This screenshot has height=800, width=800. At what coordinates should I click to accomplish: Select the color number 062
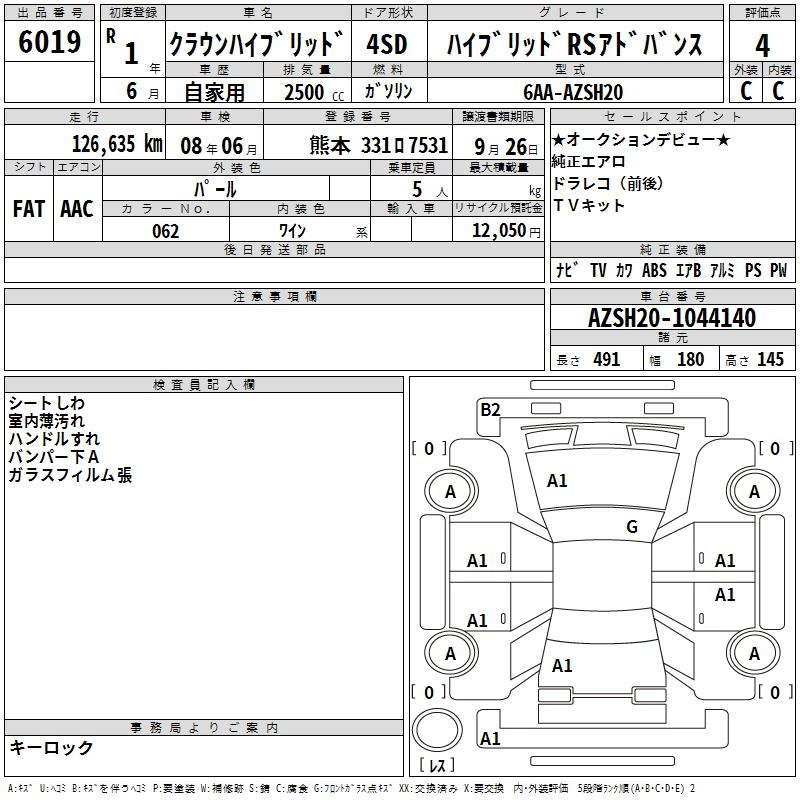165,231
